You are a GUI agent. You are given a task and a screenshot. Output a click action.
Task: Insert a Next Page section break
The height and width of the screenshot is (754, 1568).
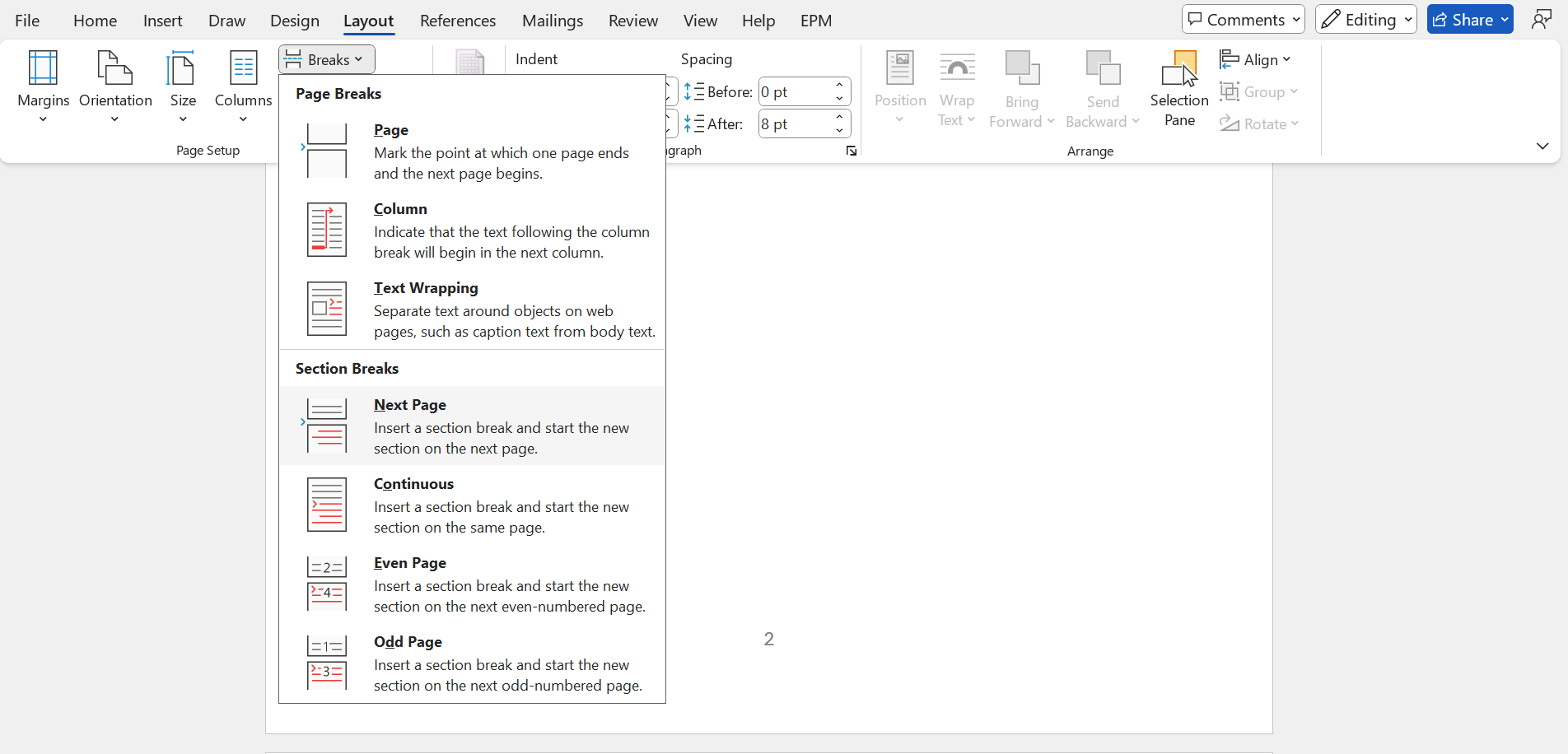click(x=472, y=426)
